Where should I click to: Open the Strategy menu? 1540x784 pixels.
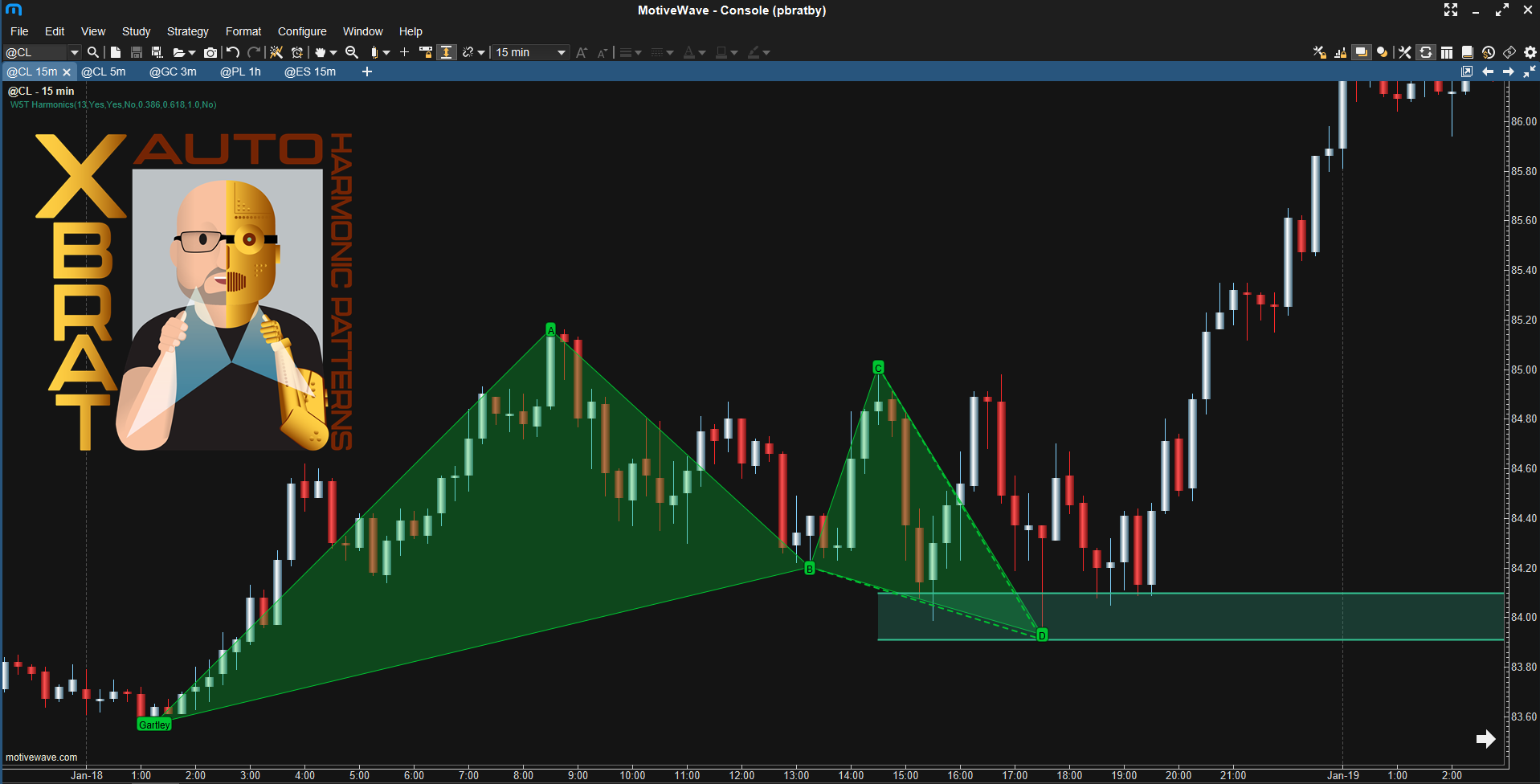(x=187, y=31)
